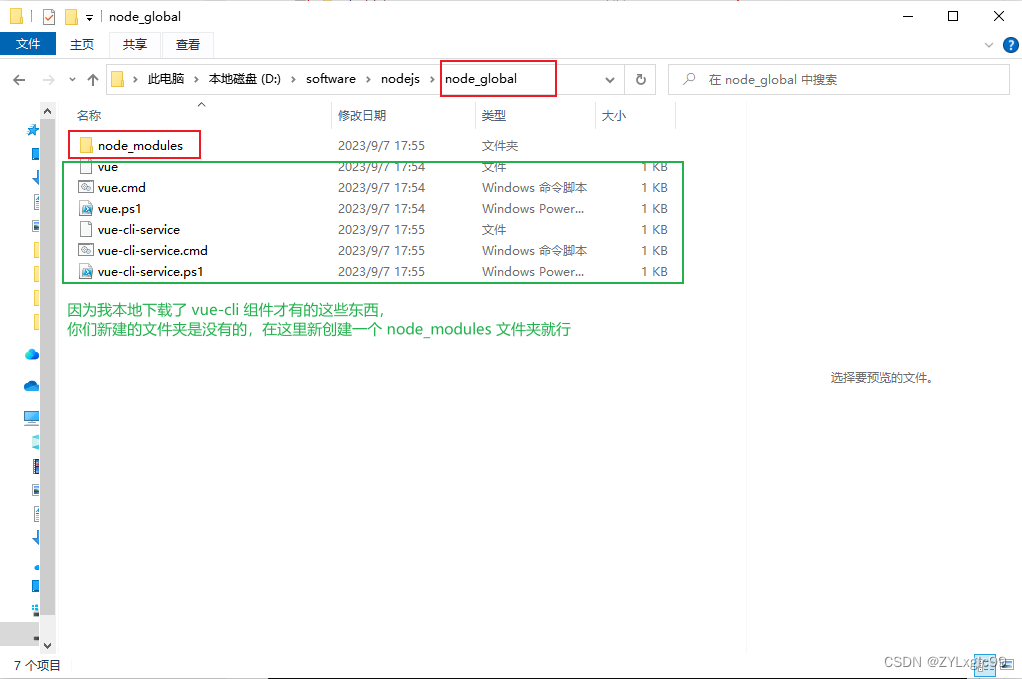Screen dimensions: 1022x679
Task: Select the vue-cli-service.cmd file icon
Action: tap(86, 250)
